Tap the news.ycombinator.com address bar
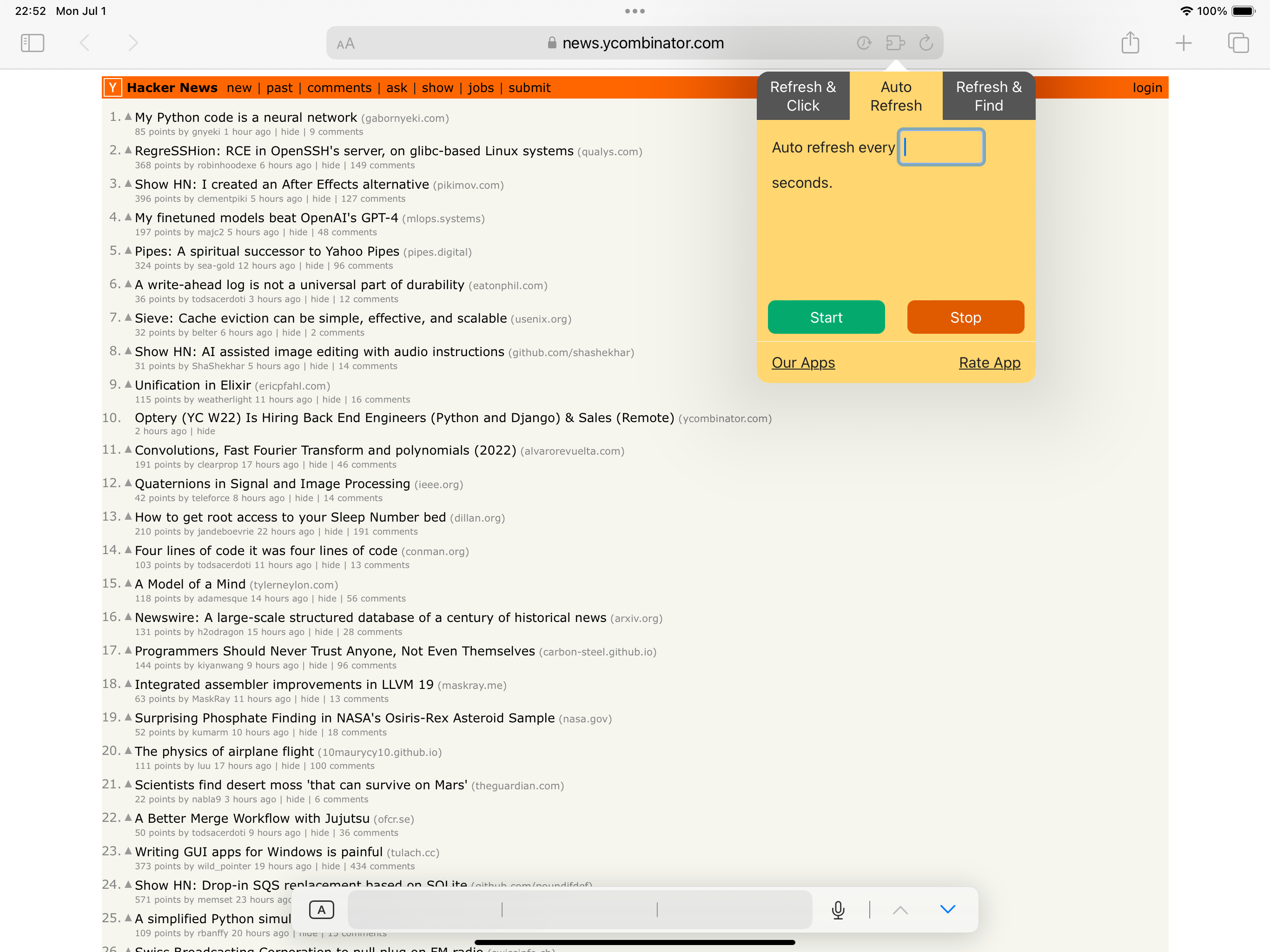 [635, 43]
